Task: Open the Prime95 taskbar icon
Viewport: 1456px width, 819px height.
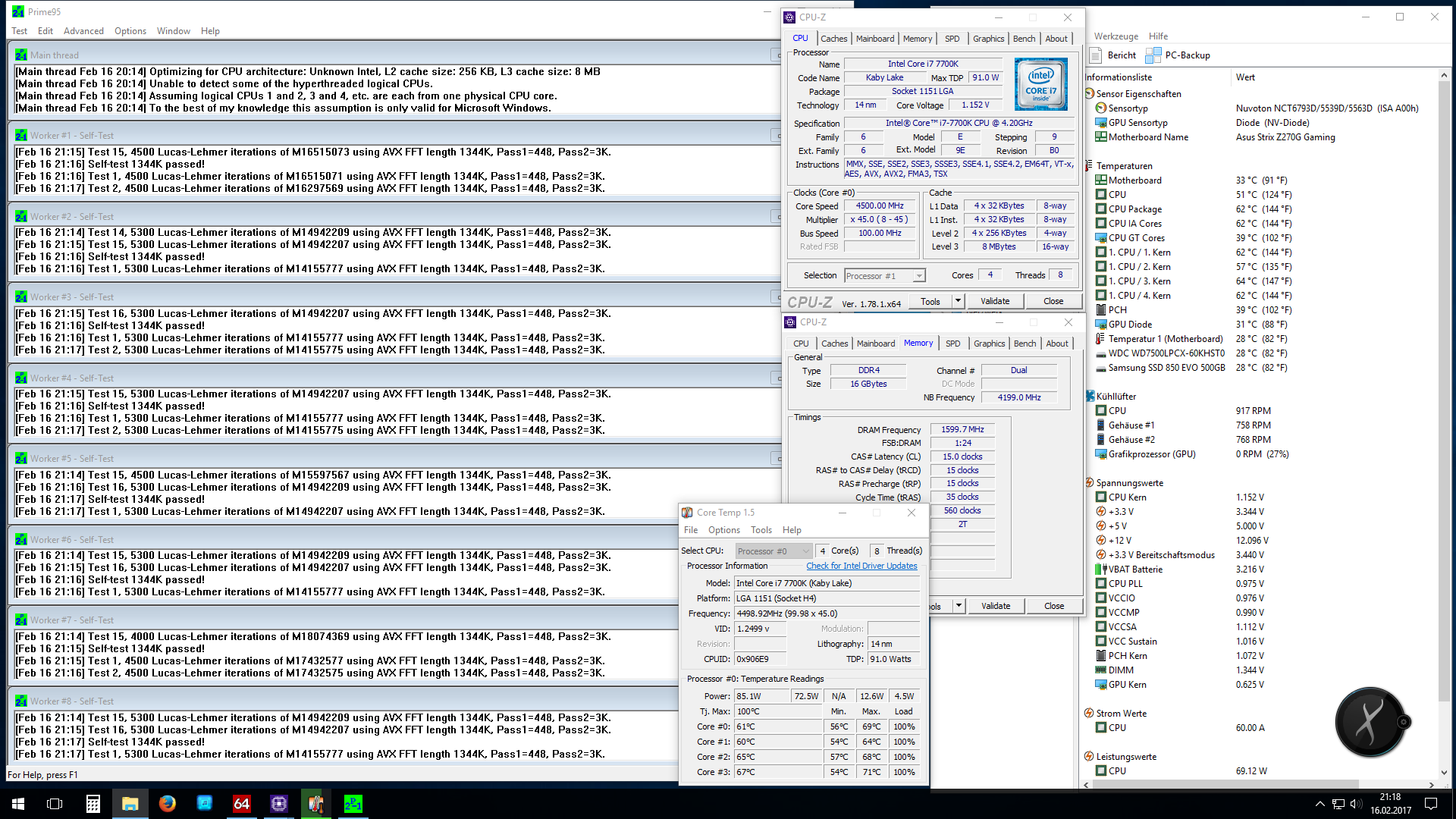Action: click(353, 803)
